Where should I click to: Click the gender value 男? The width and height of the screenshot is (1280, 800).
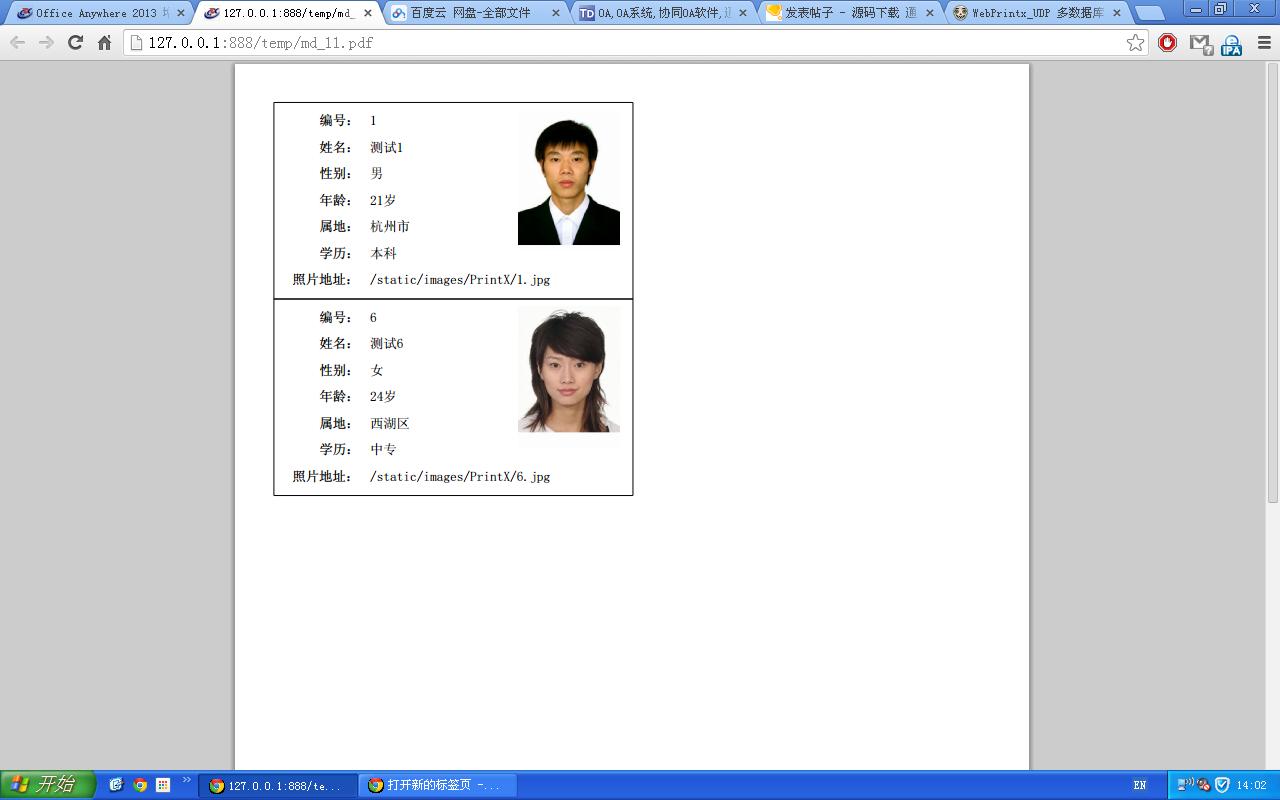tap(377, 174)
